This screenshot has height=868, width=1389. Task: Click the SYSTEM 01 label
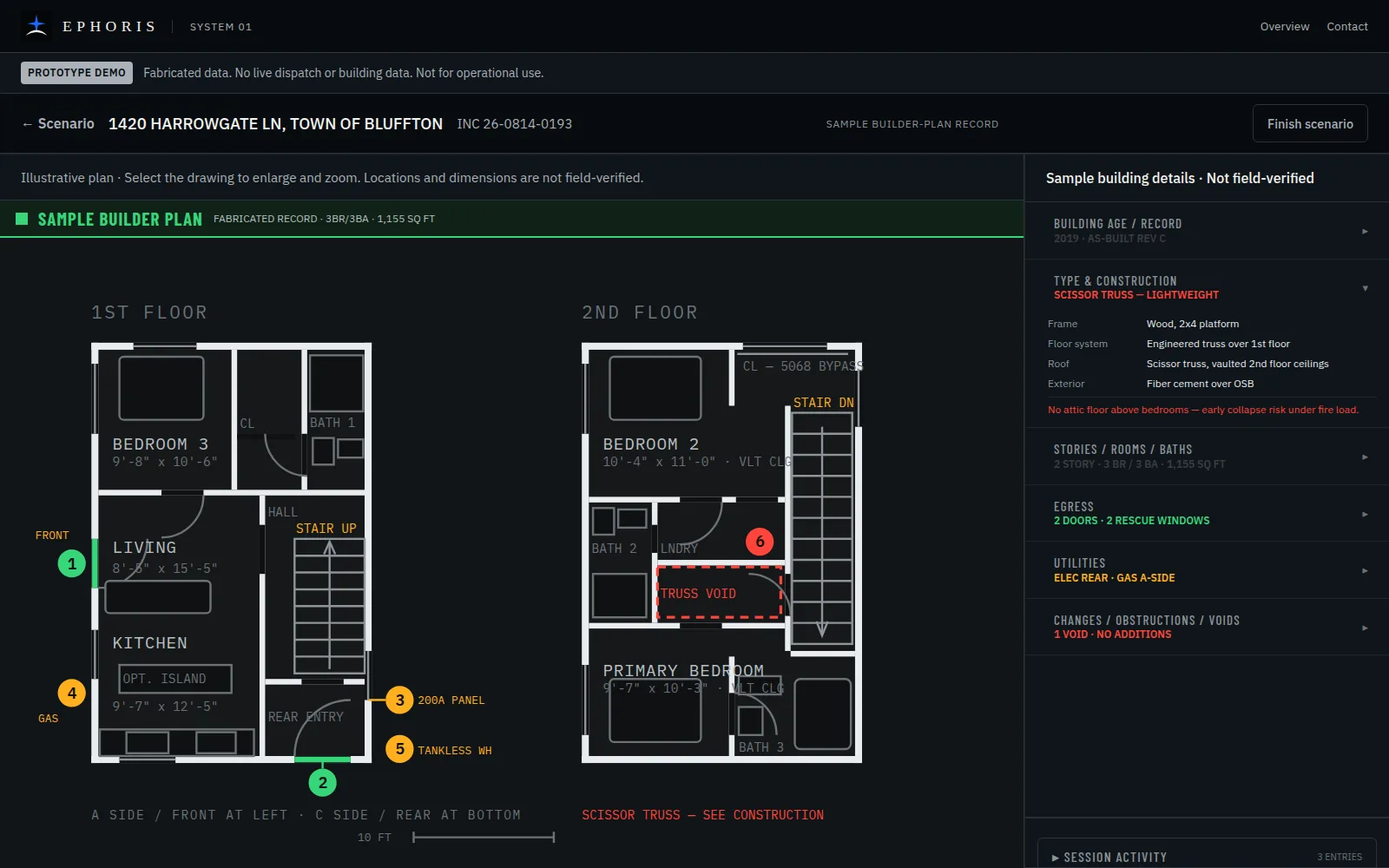[221, 27]
